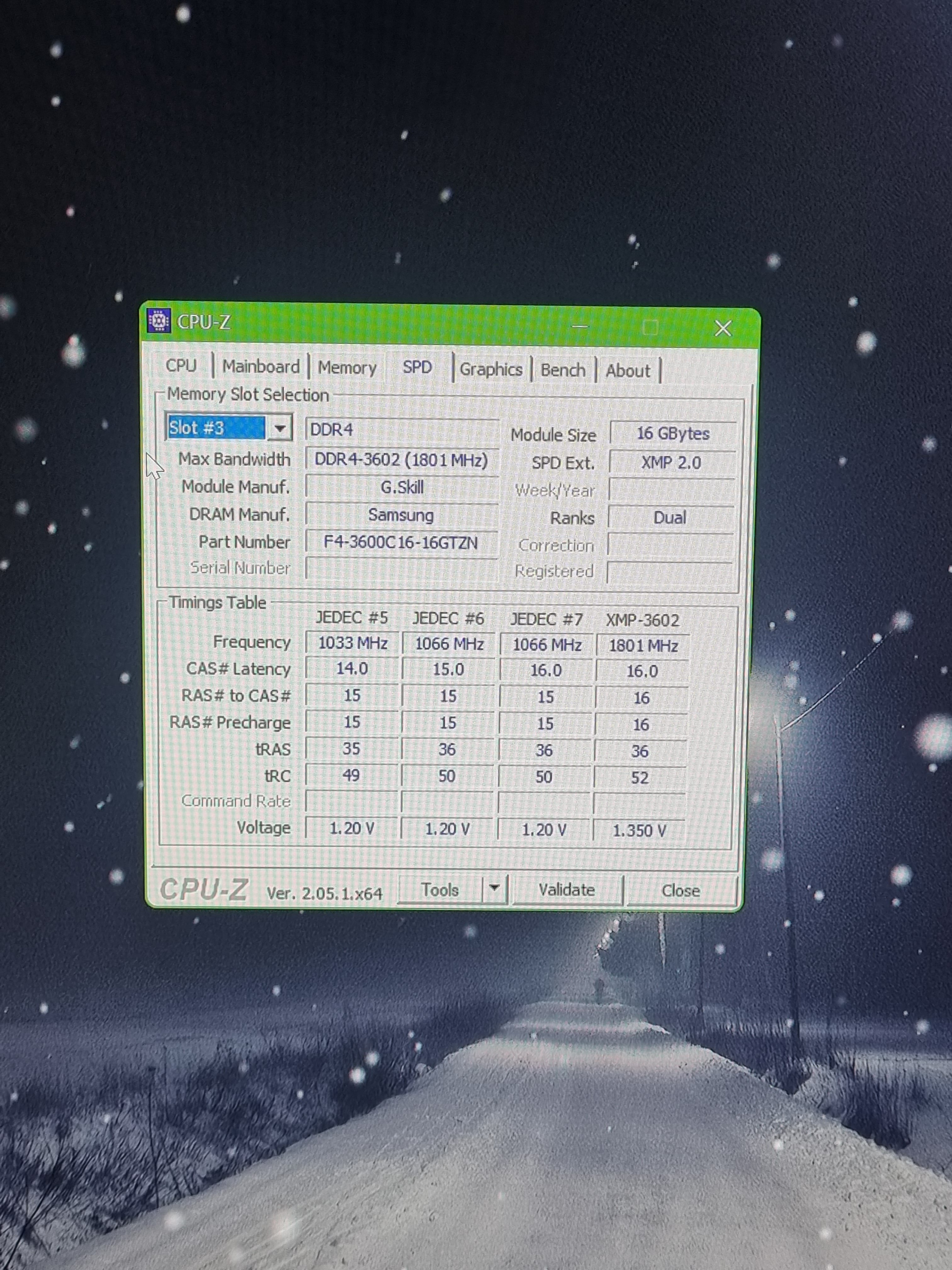Close the CPU-Z window with X

pos(722,329)
